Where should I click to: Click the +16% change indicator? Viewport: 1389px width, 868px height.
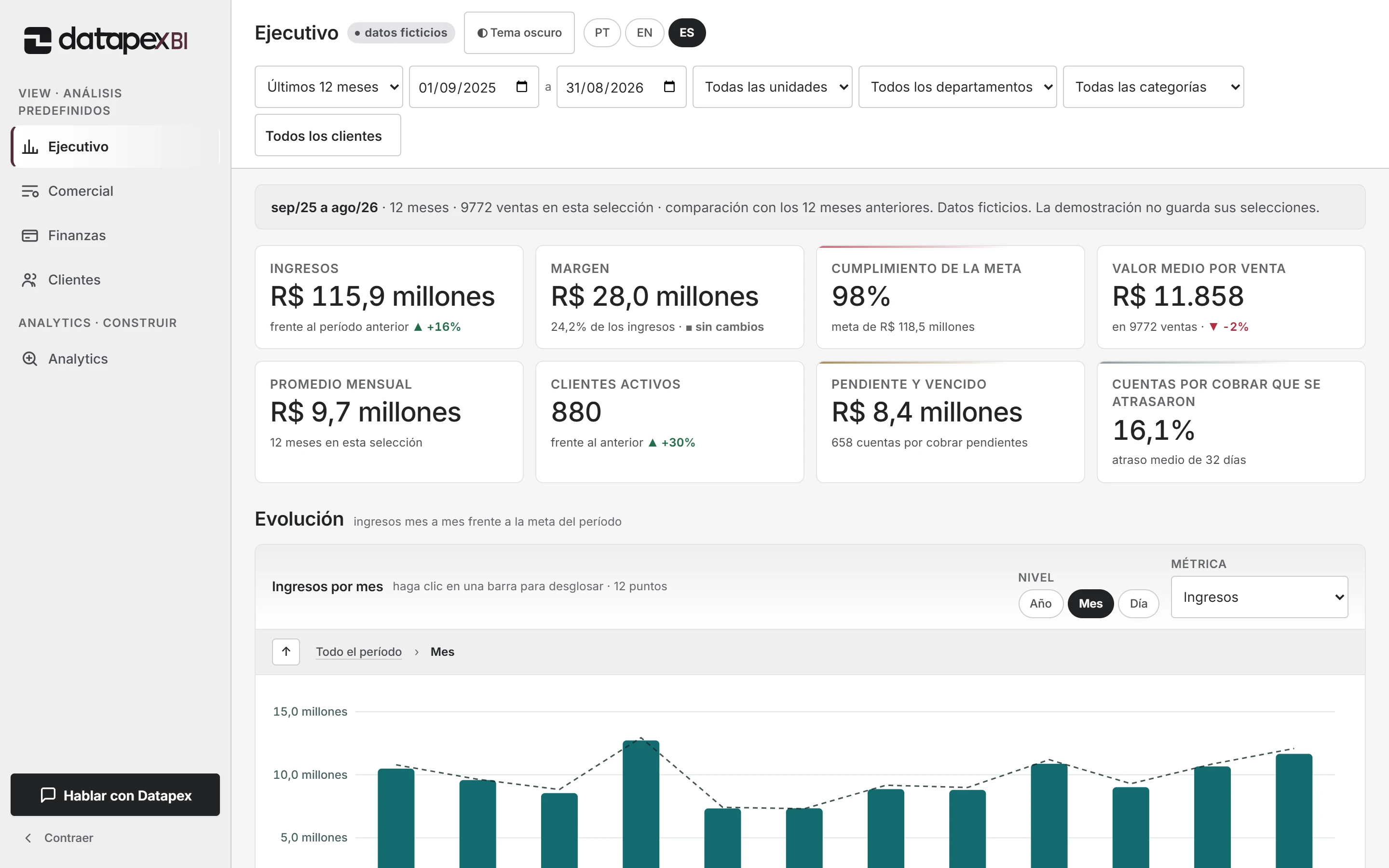pos(437,326)
